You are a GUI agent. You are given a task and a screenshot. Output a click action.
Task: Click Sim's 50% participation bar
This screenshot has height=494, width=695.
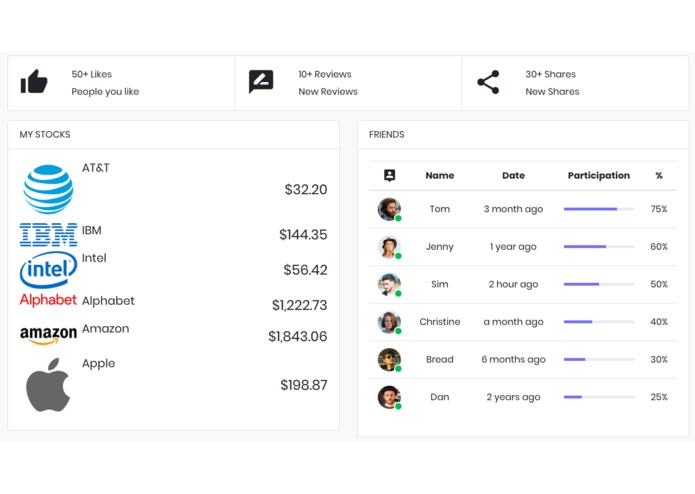(x=599, y=284)
